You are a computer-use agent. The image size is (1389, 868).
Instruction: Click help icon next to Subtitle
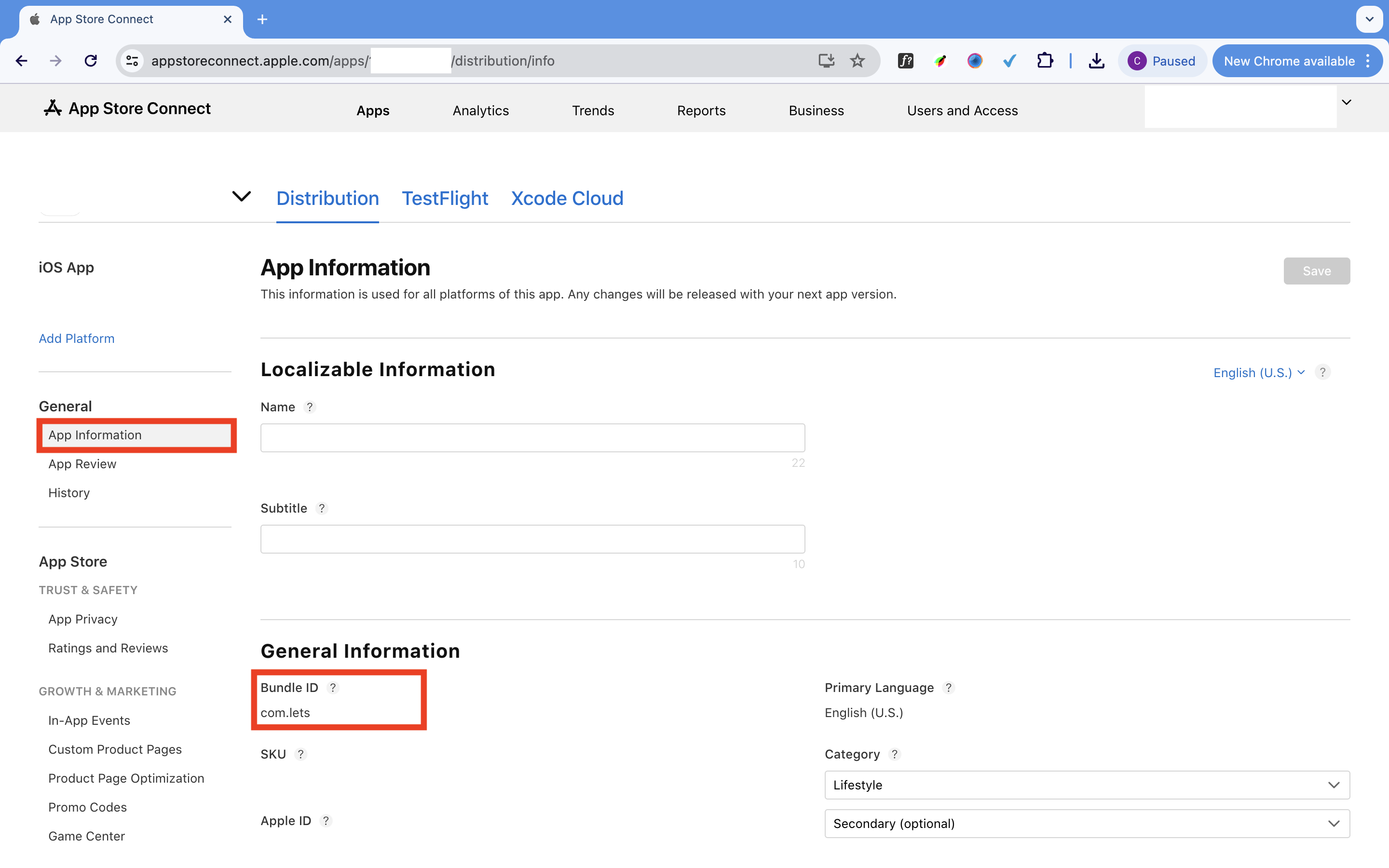pos(322,509)
